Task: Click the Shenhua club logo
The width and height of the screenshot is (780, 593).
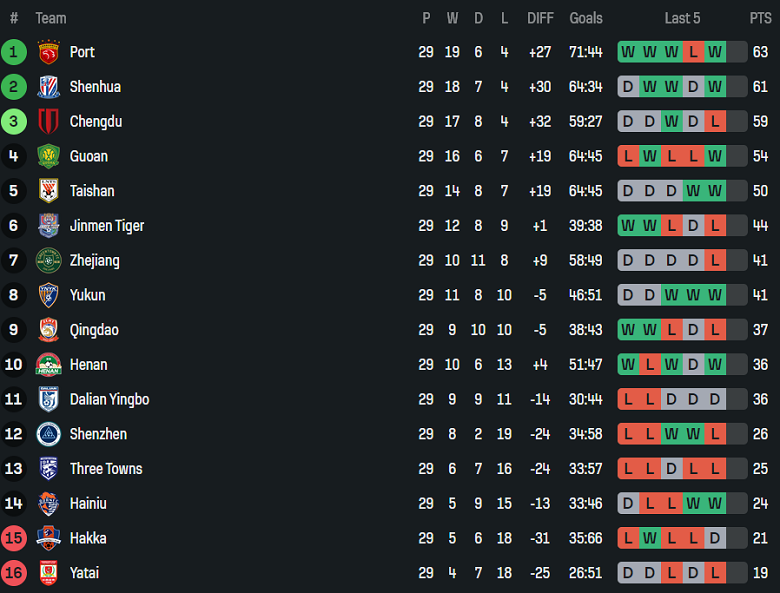Action: point(48,87)
